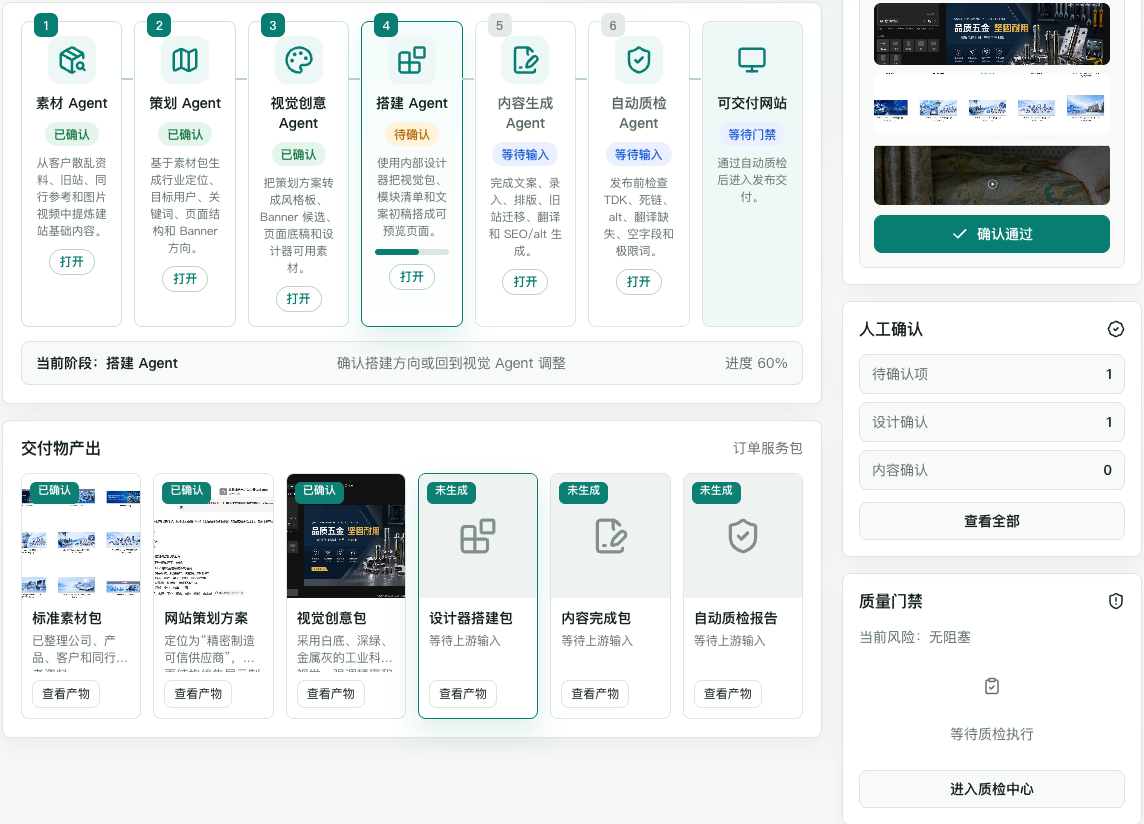View 网站策划方案 via 查看产物

click(198, 693)
